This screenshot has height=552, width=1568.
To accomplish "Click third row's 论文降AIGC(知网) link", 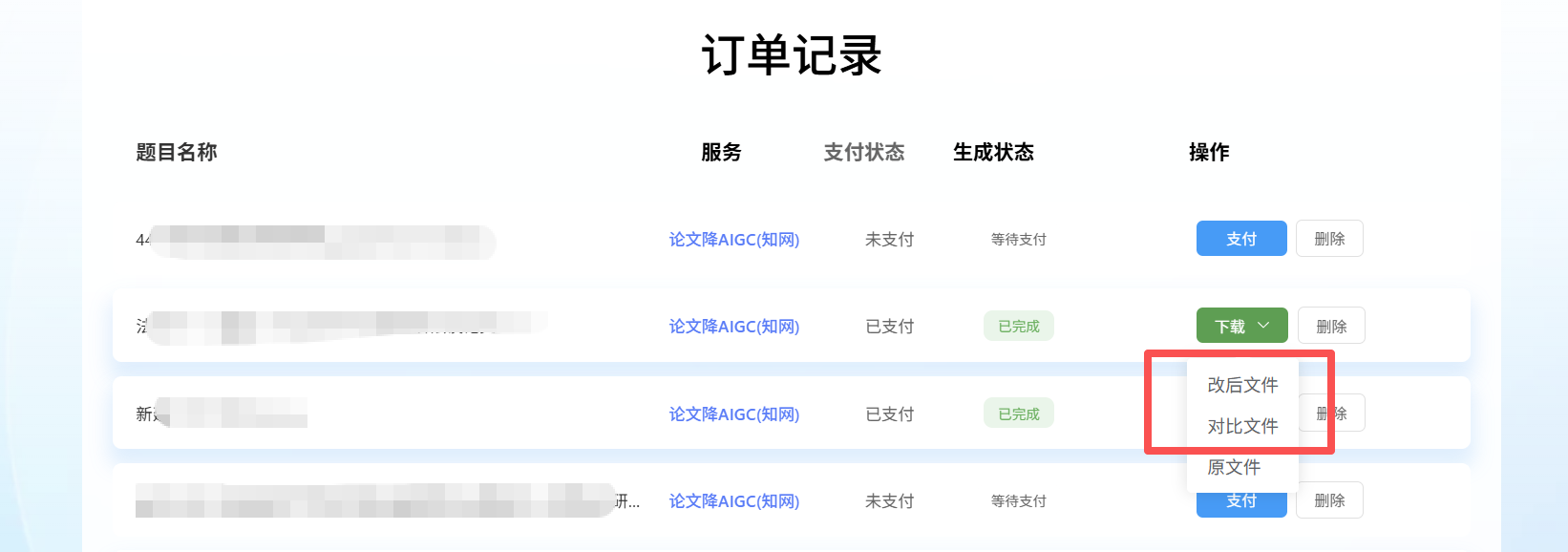I will tap(733, 414).
